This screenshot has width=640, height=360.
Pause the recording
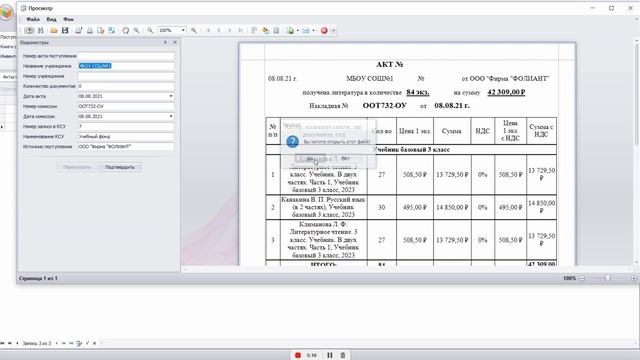point(330,355)
